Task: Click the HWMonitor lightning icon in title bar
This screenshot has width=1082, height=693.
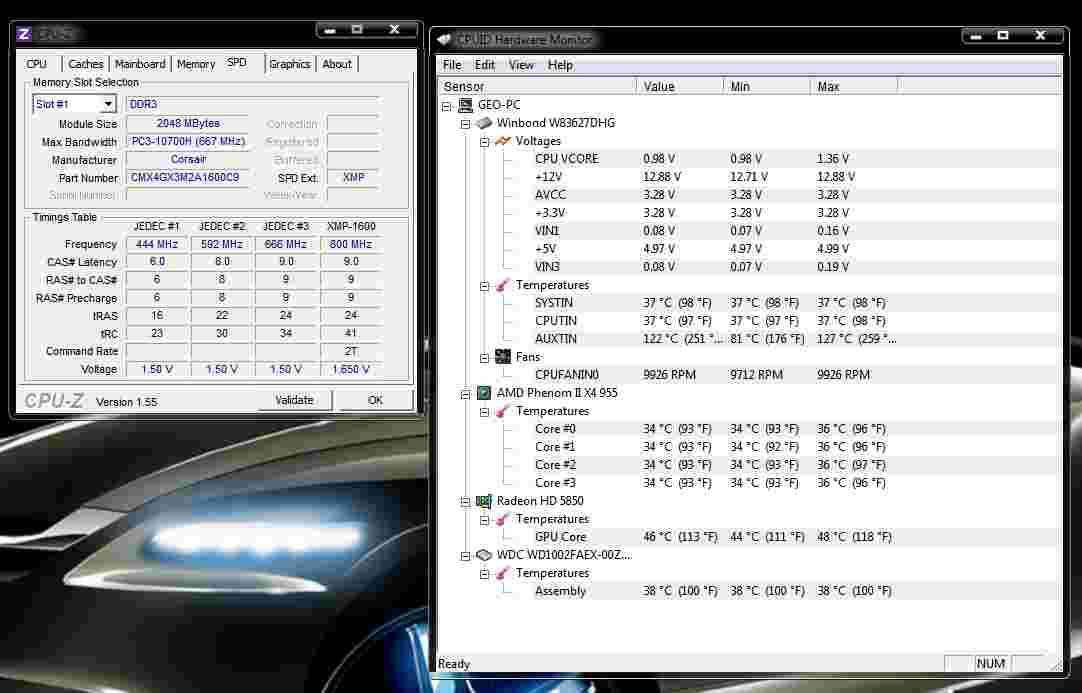Action: pyautogui.click(x=444, y=39)
